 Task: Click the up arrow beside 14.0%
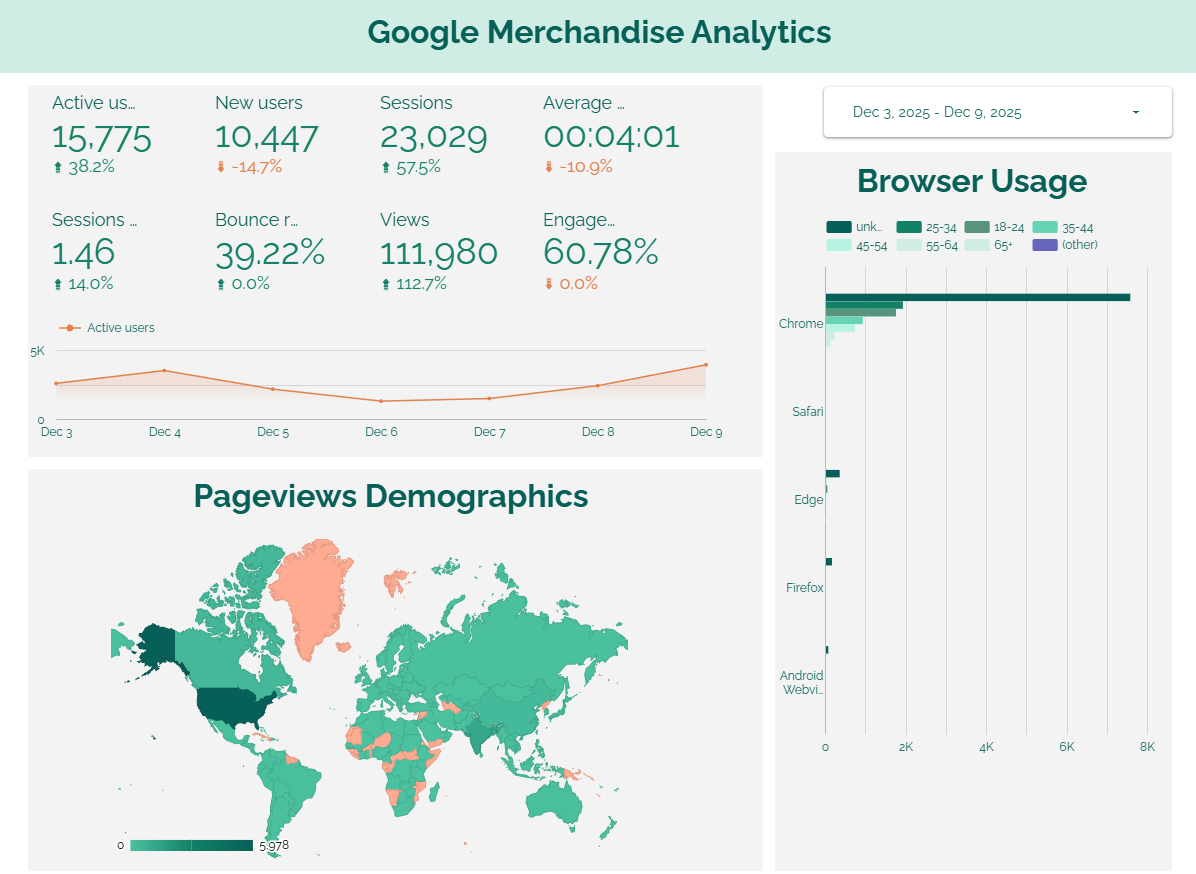click(x=57, y=284)
